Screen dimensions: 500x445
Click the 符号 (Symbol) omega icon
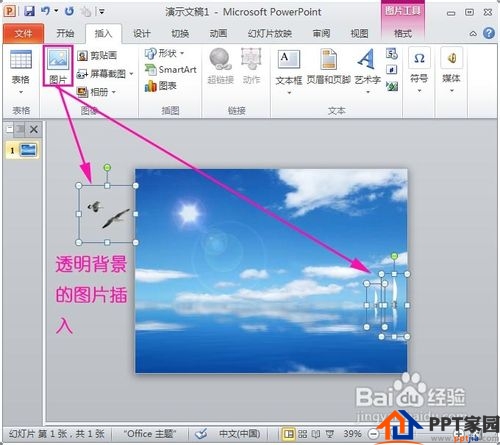(419, 58)
